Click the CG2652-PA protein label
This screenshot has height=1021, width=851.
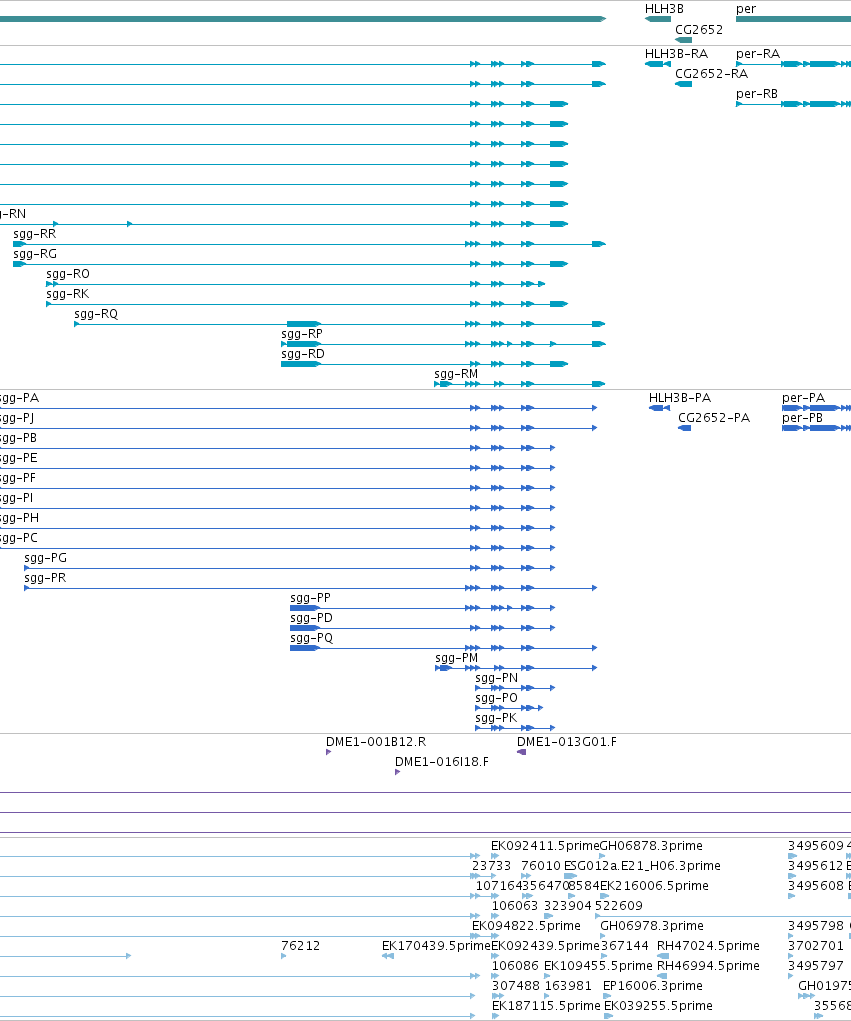(714, 418)
